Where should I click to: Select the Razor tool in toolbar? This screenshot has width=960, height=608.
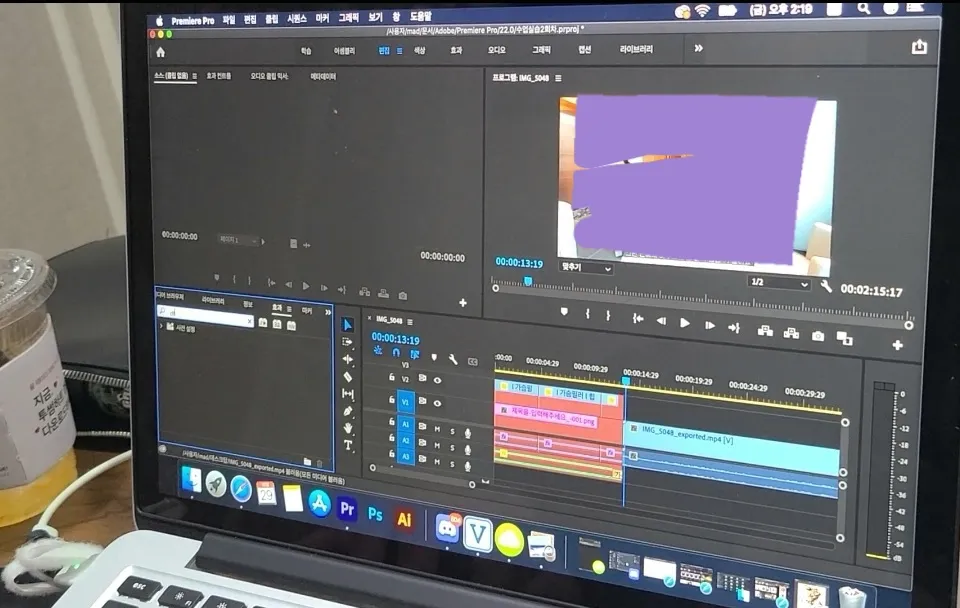(348, 377)
